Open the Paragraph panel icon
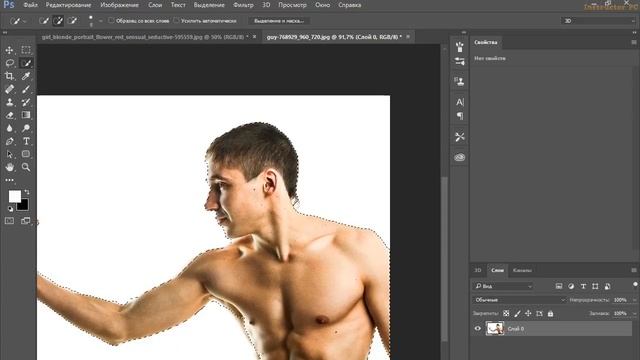This screenshot has width=640, height=360. 460,116
